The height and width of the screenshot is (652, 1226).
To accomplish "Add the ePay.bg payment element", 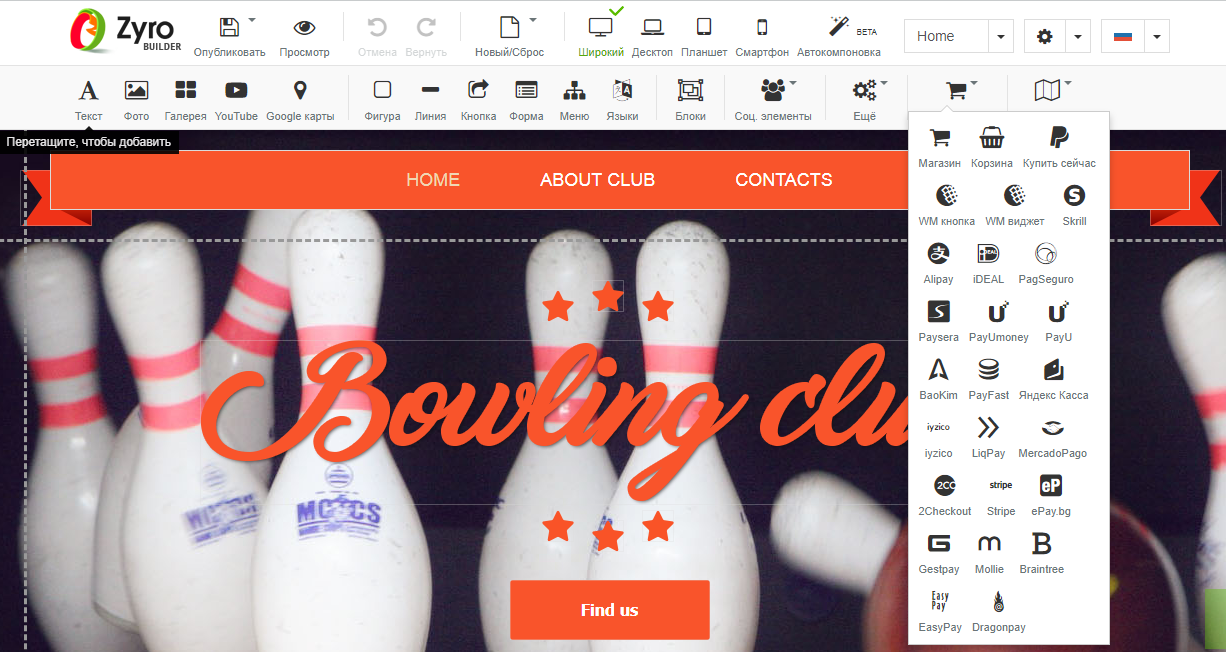I will click(x=1051, y=496).
